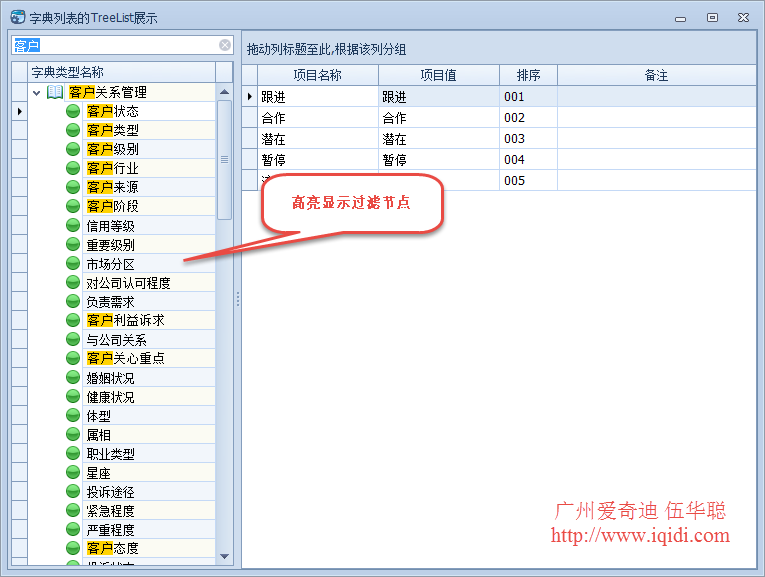
Task: Click the green icon beside 客户利益诉求
Action: [x=73, y=320]
